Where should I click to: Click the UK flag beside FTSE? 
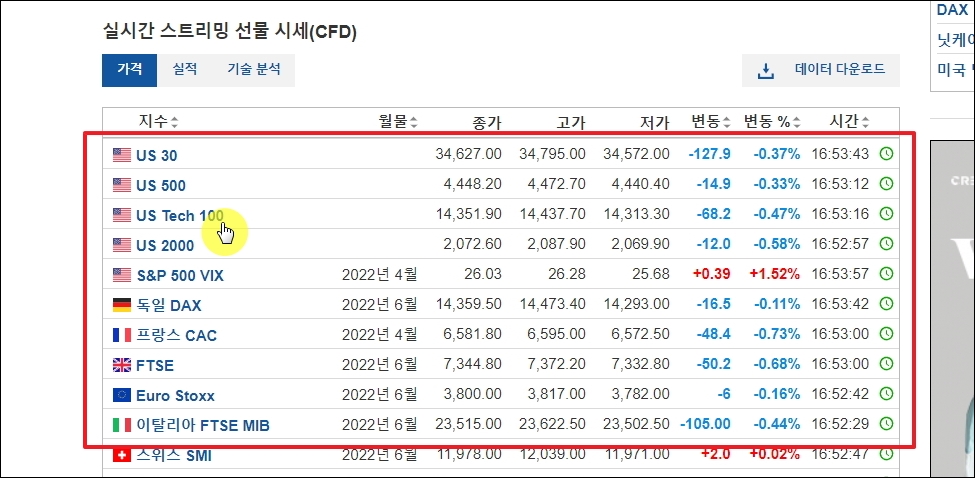(122, 365)
